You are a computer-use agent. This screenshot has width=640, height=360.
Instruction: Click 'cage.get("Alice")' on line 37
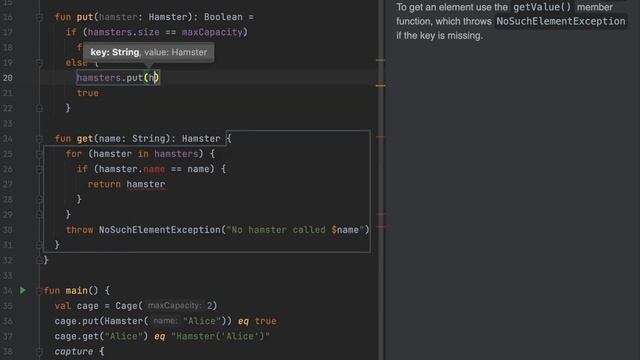tap(102, 336)
